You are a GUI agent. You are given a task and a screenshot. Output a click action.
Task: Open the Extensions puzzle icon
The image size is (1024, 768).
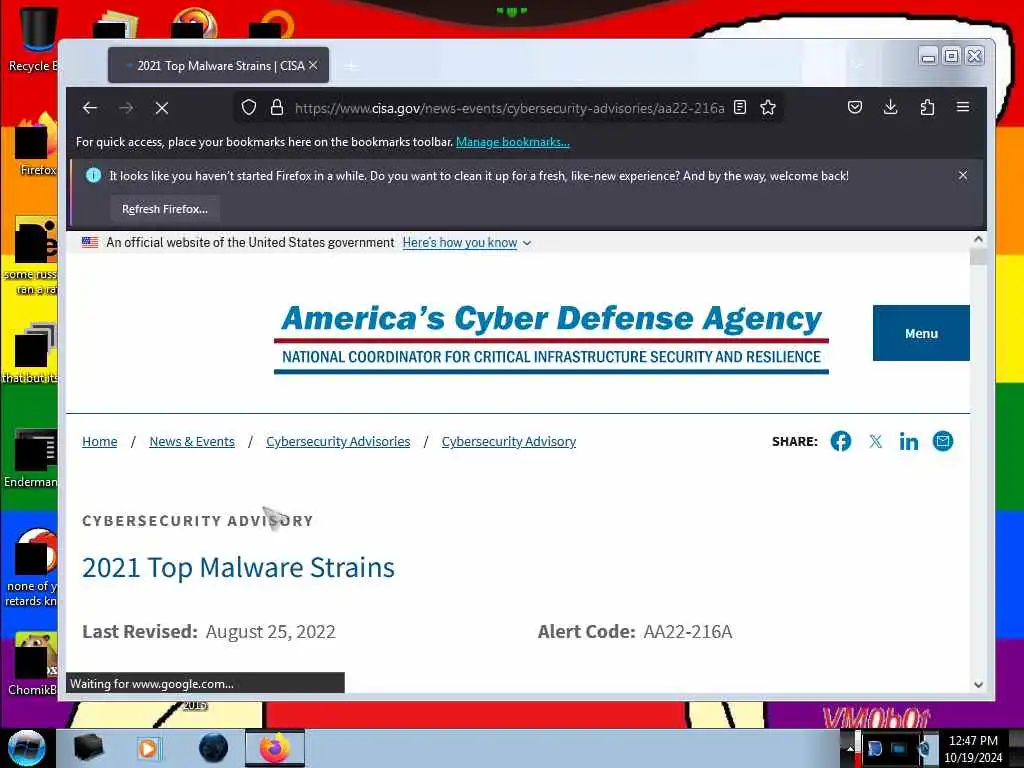(x=927, y=108)
